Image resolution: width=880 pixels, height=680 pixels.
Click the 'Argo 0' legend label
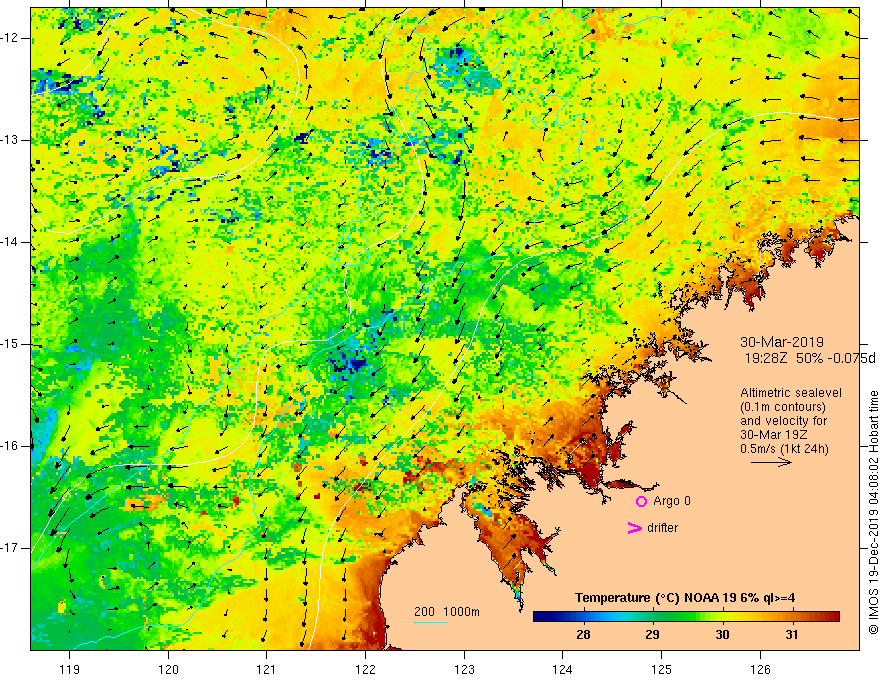(672, 501)
